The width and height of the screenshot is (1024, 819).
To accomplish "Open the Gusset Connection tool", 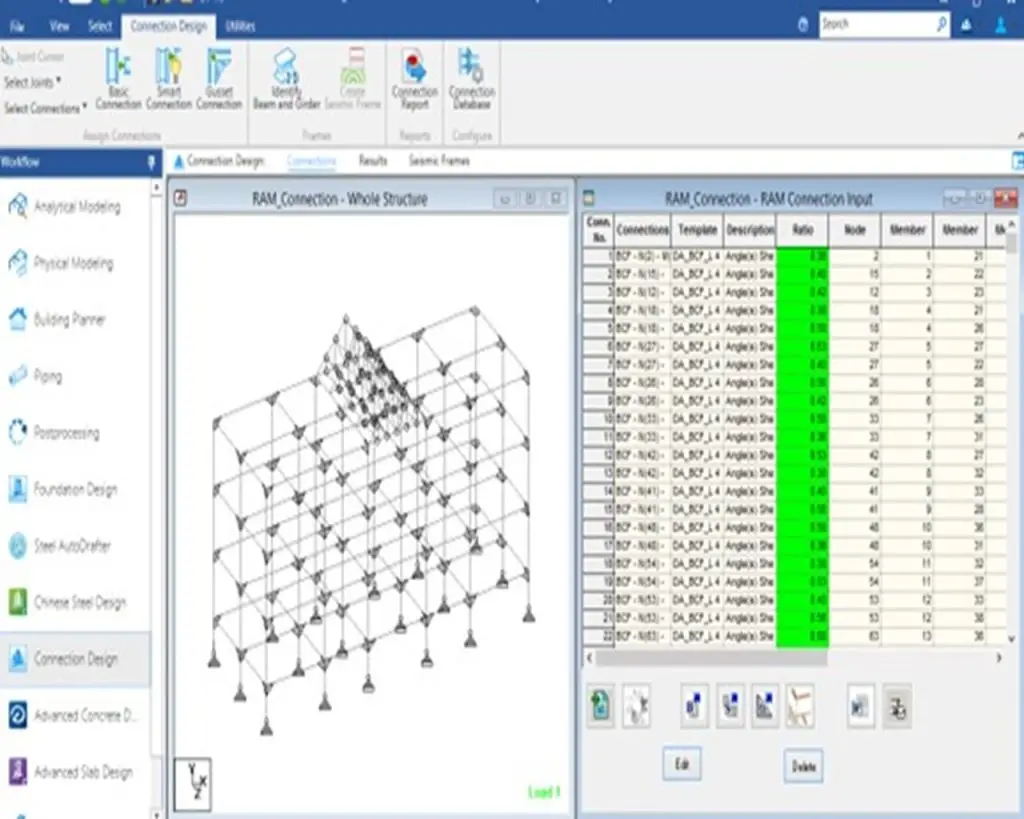I will click(219, 80).
